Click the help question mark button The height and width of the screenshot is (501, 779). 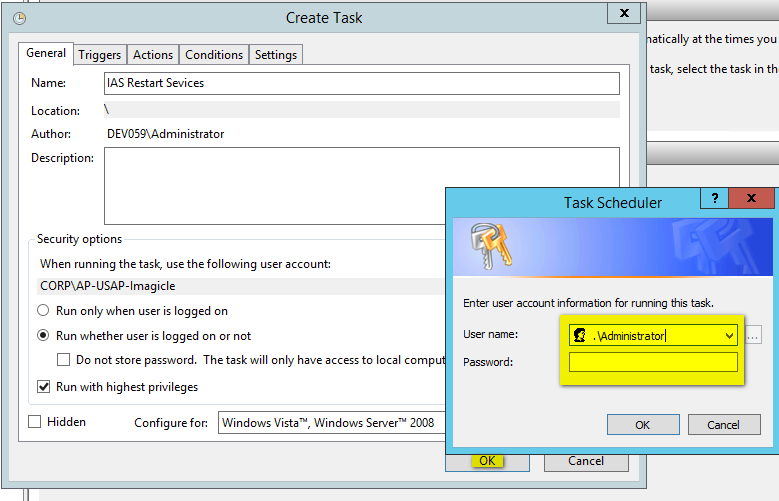(x=714, y=200)
